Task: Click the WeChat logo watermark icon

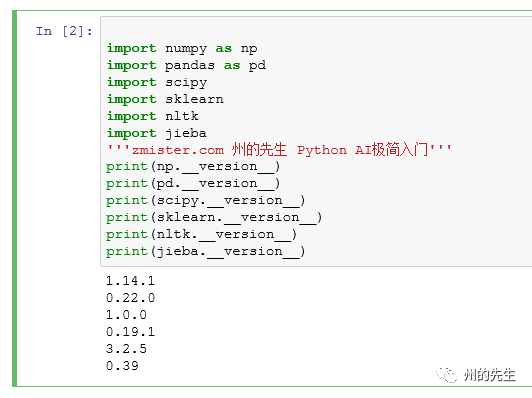Action: [447, 375]
